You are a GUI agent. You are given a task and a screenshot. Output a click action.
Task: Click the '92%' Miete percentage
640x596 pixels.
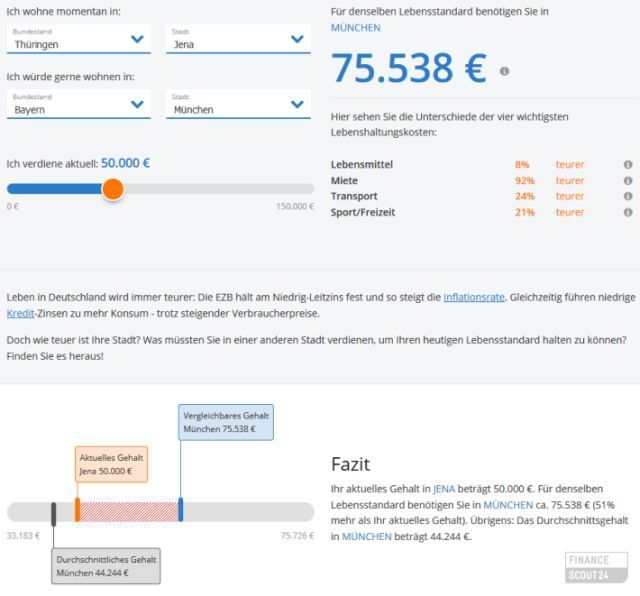pos(524,180)
